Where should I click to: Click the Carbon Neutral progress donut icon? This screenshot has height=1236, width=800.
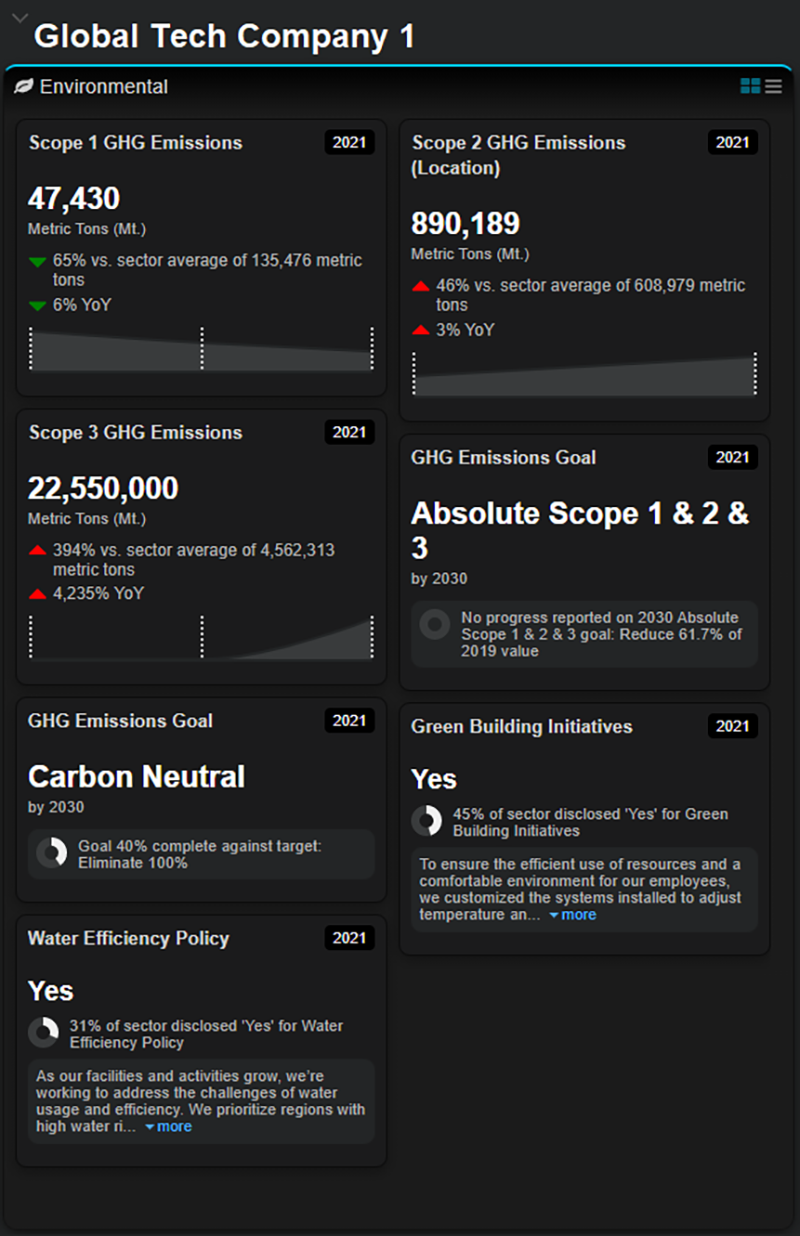pos(51,853)
